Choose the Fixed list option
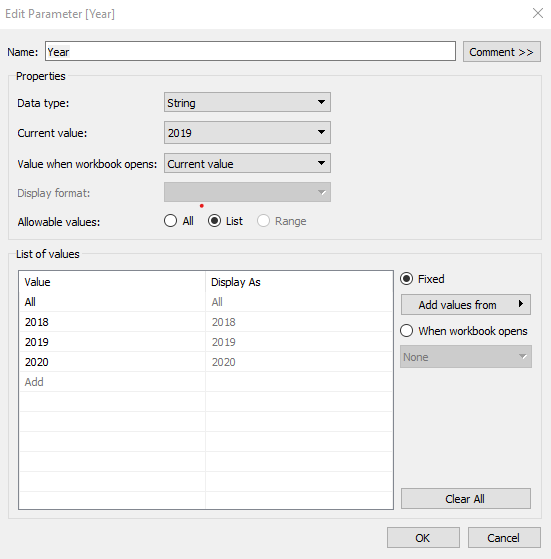This screenshot has width=551, height=559. point(407,279)
